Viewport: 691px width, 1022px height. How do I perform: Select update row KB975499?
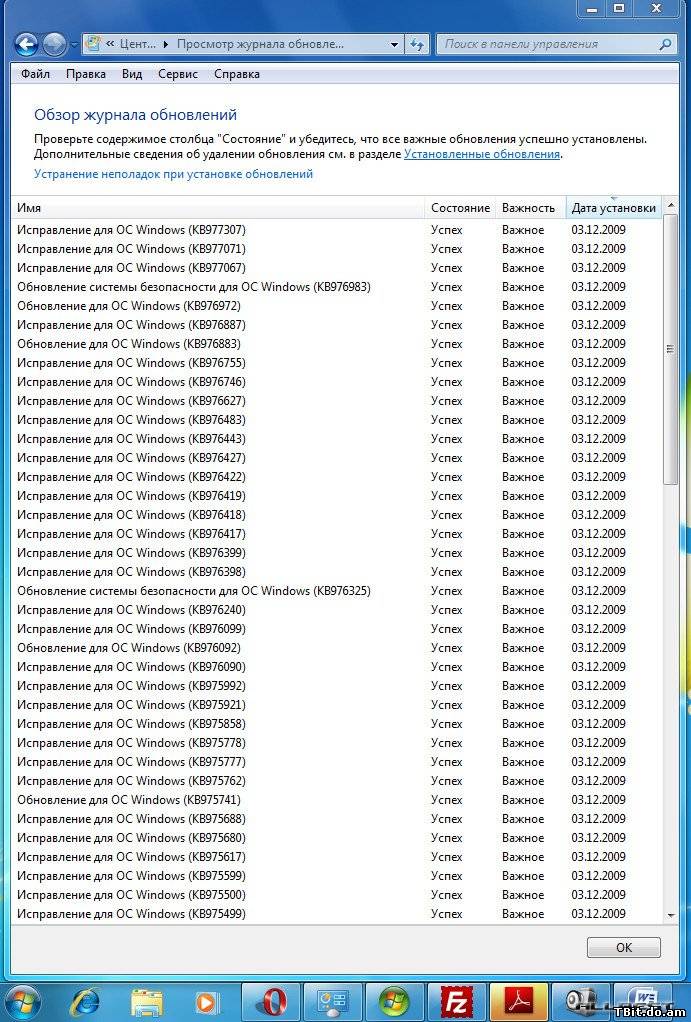(x=336, y=914)
